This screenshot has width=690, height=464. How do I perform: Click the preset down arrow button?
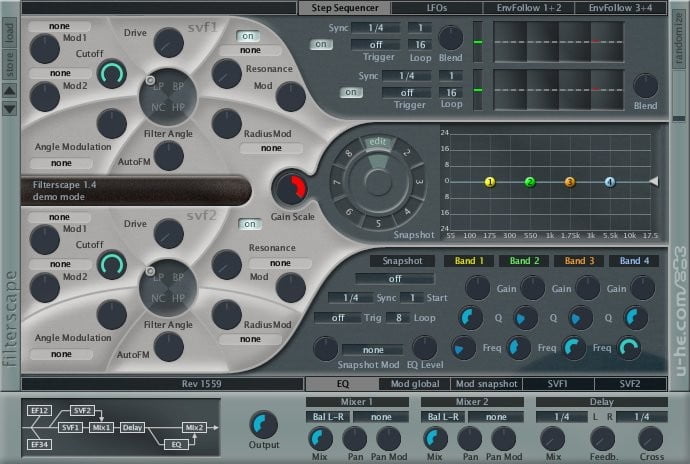click(10, 108)
